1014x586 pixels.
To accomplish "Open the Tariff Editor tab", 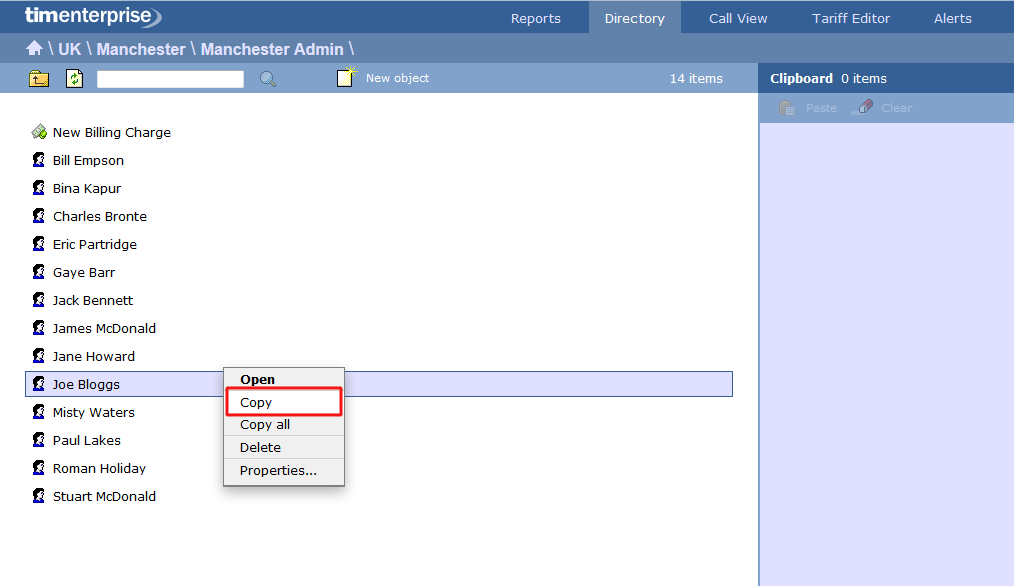I will coord(851,18).
